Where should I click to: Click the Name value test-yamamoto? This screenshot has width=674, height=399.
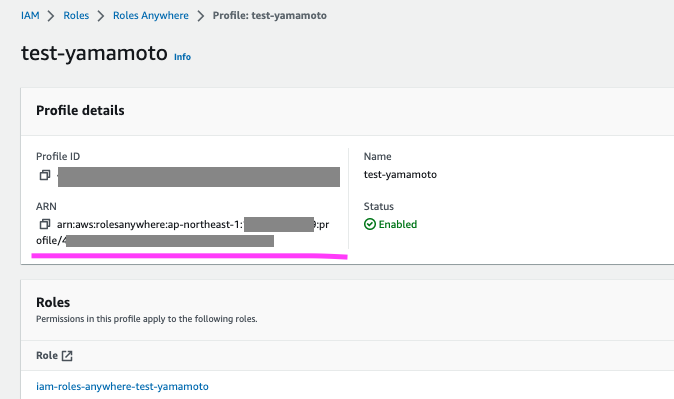(400, 174)
